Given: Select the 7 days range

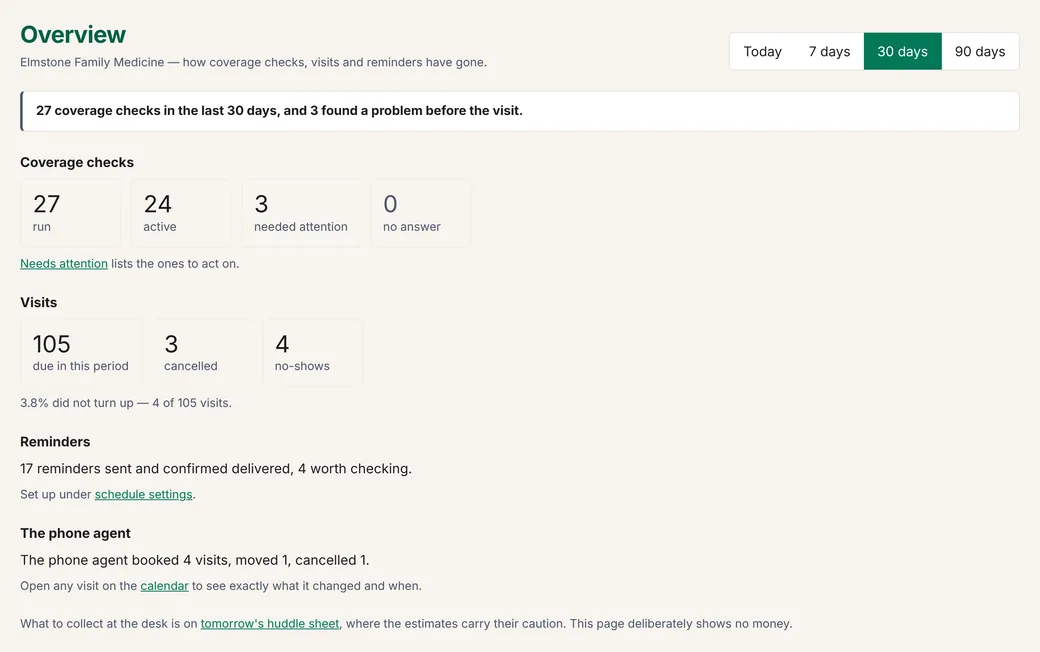Looking at the screenshot, I should point(829,51).
